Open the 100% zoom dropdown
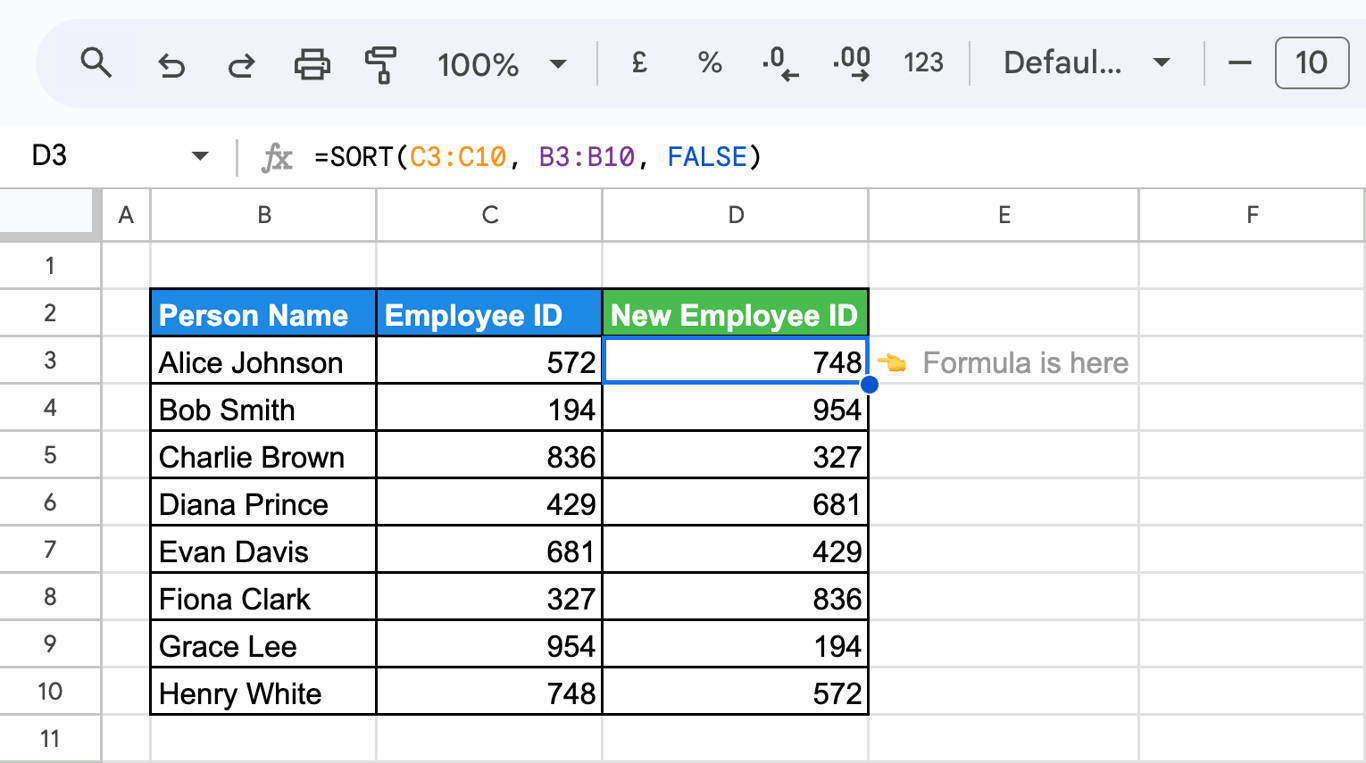The height and width of the screenshot is (763, 1366). point(502,65)
